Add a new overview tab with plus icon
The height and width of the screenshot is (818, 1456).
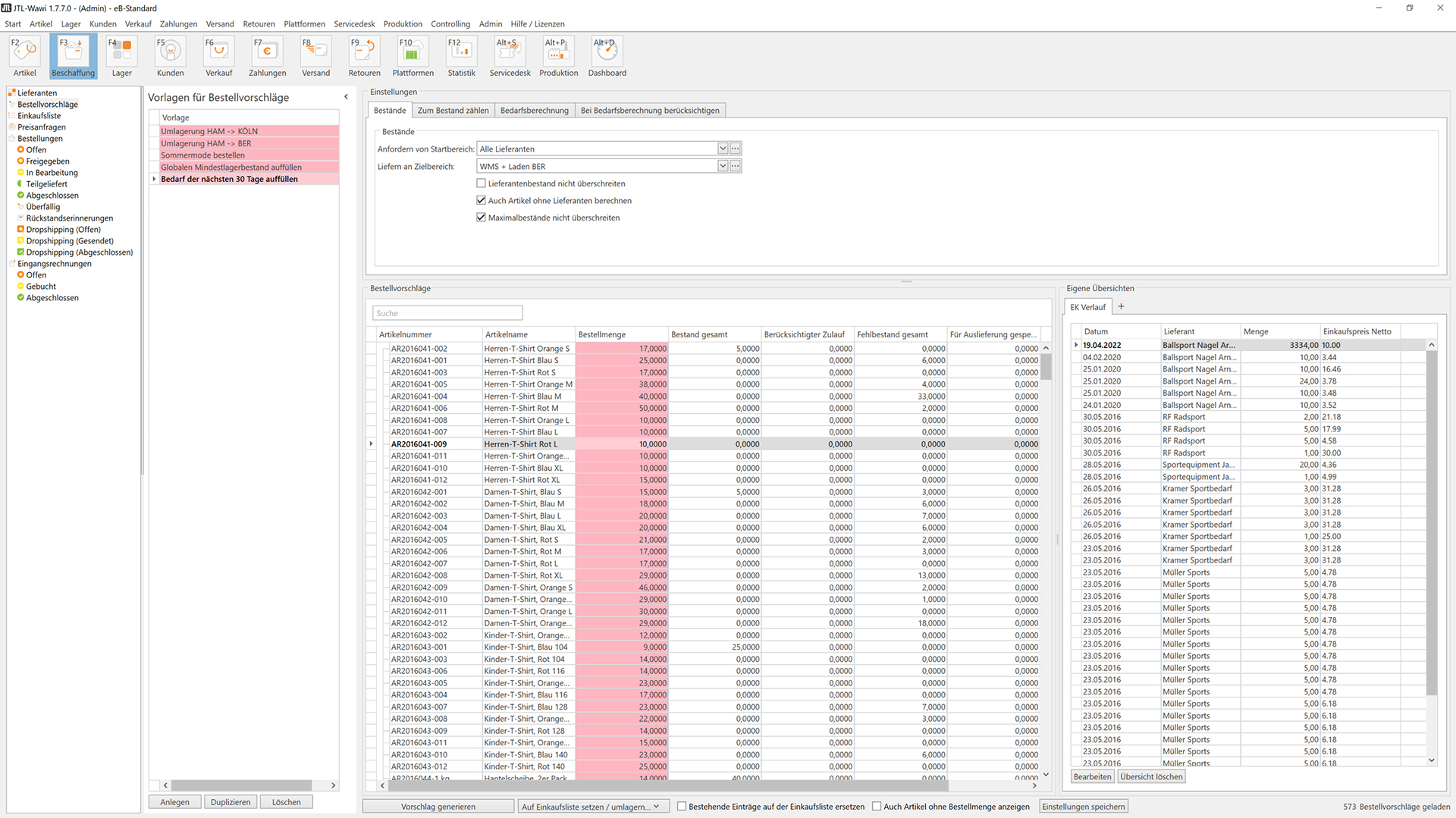(x=1121, y=307)
